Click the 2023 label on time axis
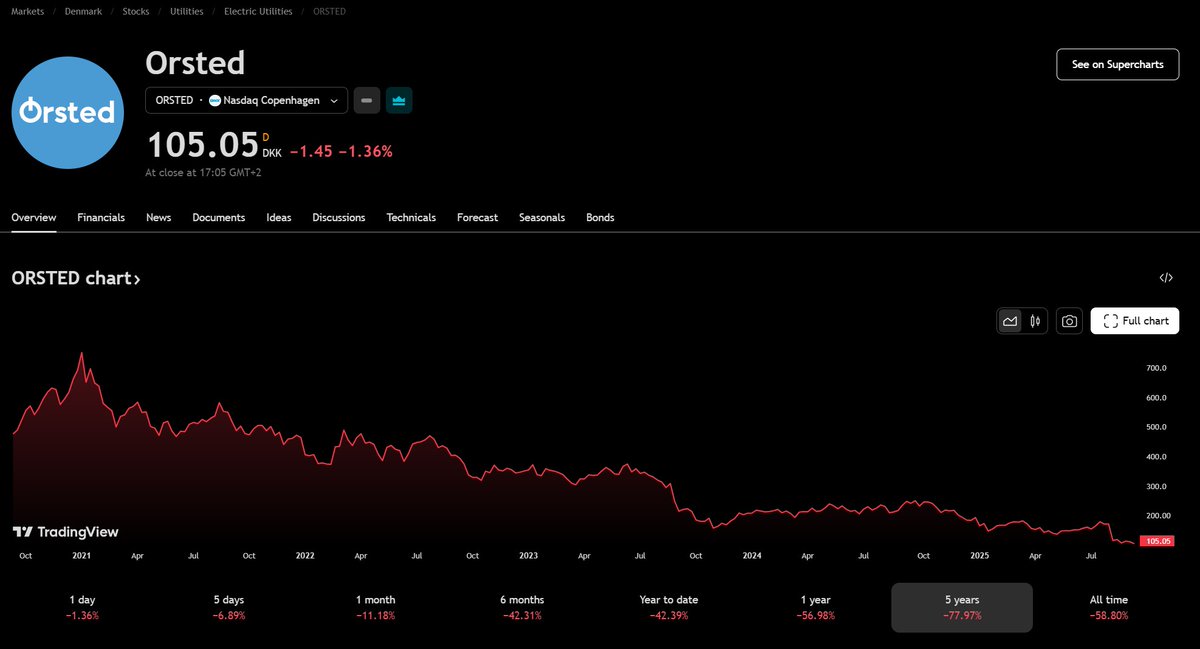This screenshot has width=1200, height=649. coord(528,555)
